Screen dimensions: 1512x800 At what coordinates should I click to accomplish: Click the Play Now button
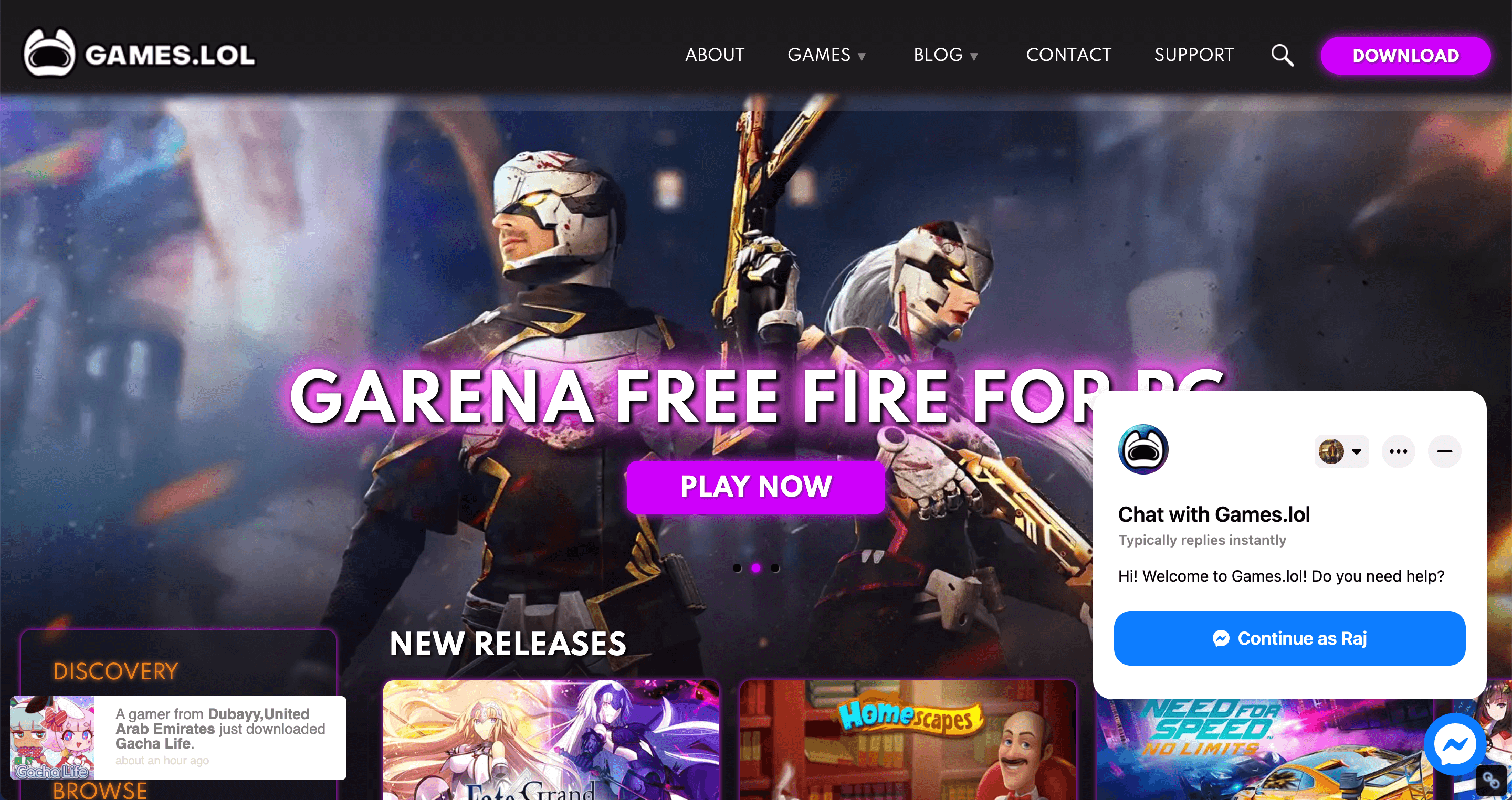click(756, 487)
